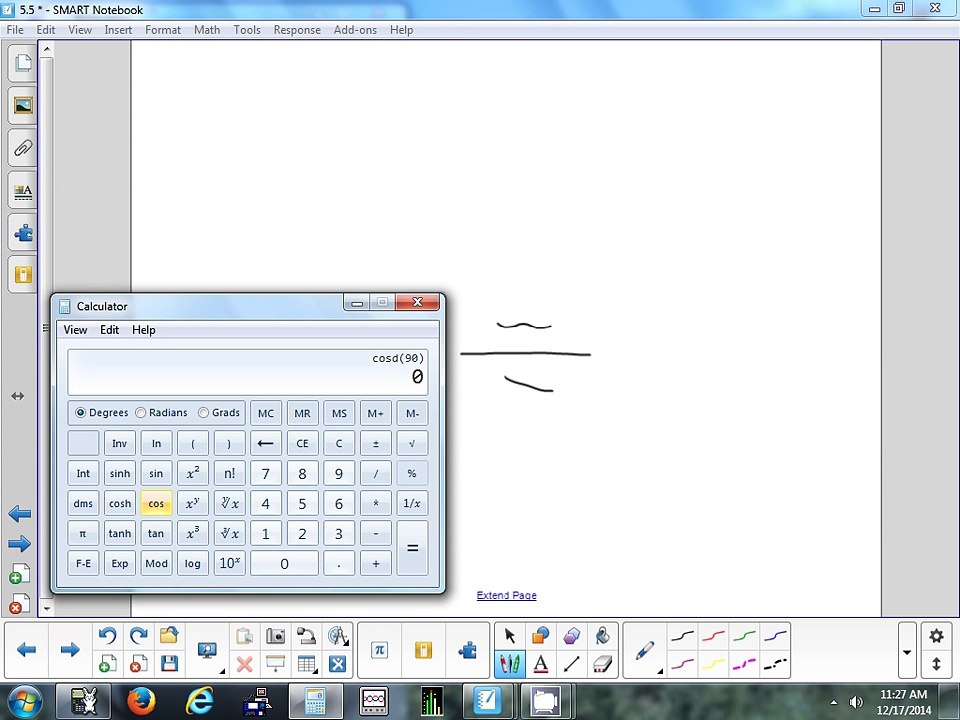Go to next page with right arrow

pyautogui.click(x=70, y=650)
